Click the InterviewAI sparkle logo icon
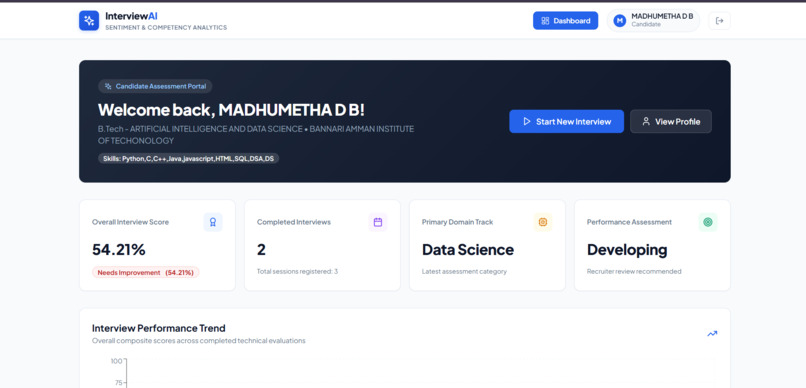 coord(89,21)
